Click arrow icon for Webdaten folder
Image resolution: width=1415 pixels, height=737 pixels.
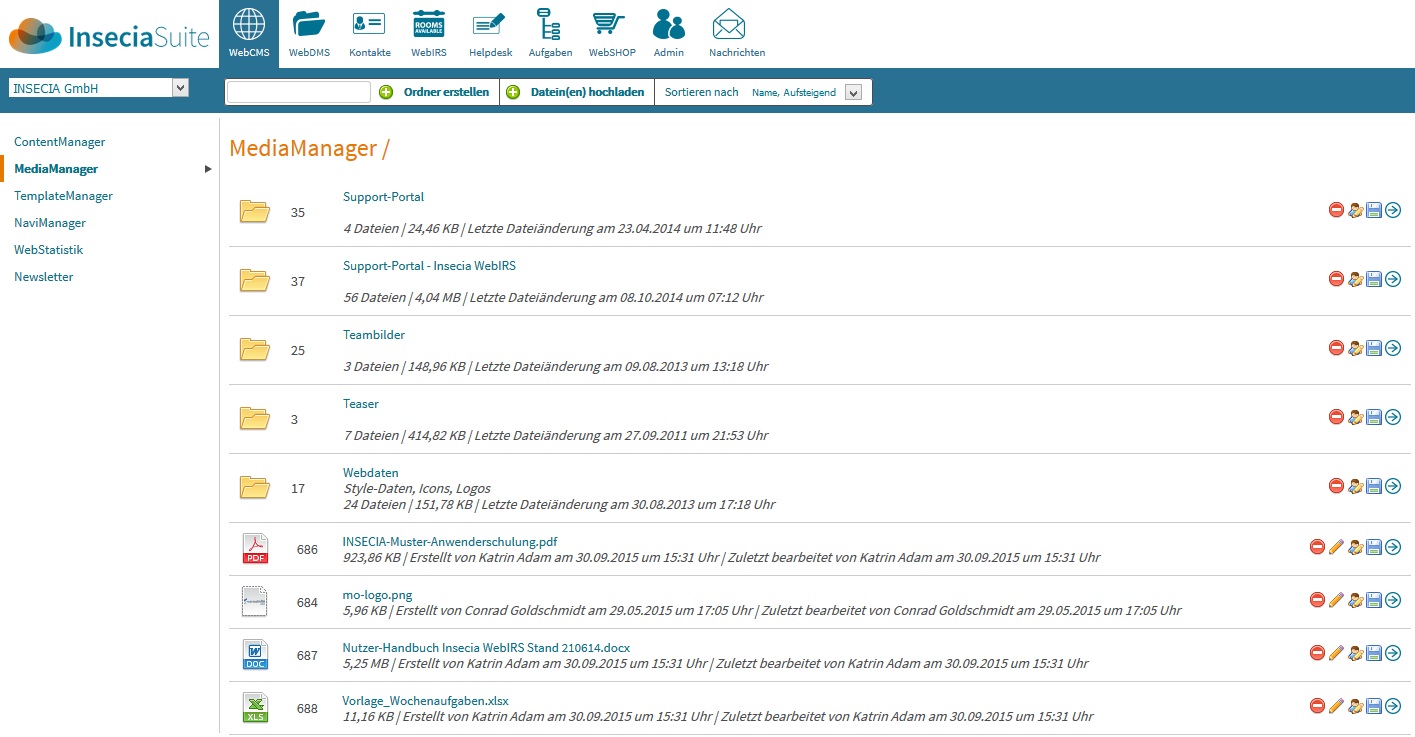1393,486
